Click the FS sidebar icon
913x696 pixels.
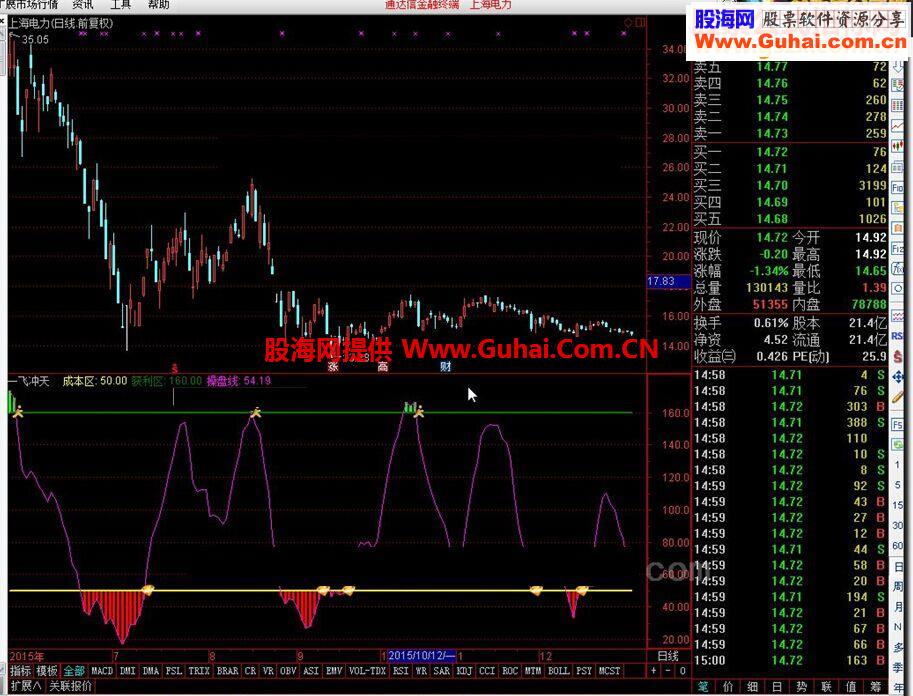click(x=897, y=424)
